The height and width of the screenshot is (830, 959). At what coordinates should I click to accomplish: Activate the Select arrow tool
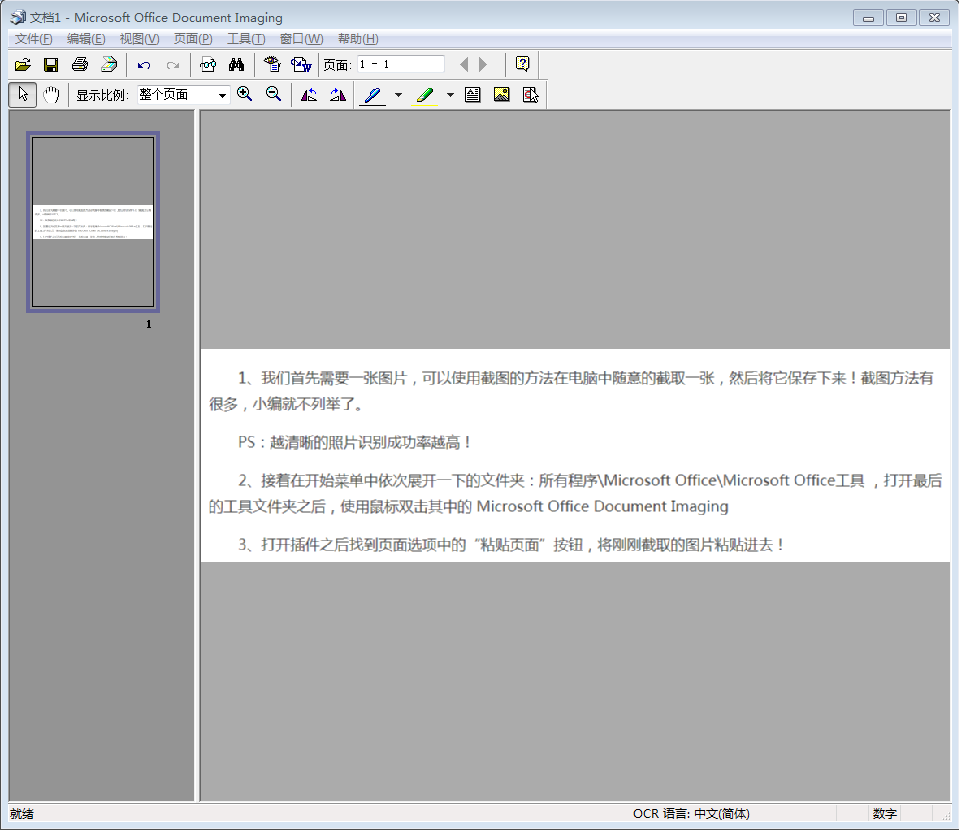coord(23,95)
